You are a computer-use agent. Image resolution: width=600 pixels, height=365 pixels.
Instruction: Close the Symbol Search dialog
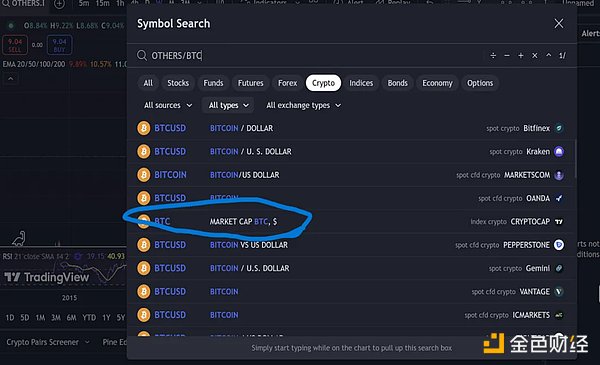tap(559, 24)
